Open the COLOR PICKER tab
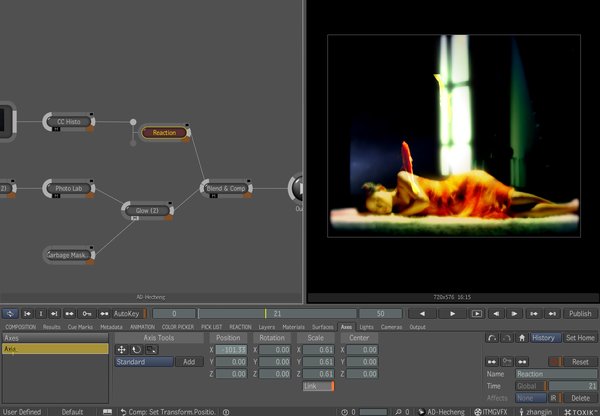Image resolution: width=600 pixels, height=416 pixels. pos(178,327)
